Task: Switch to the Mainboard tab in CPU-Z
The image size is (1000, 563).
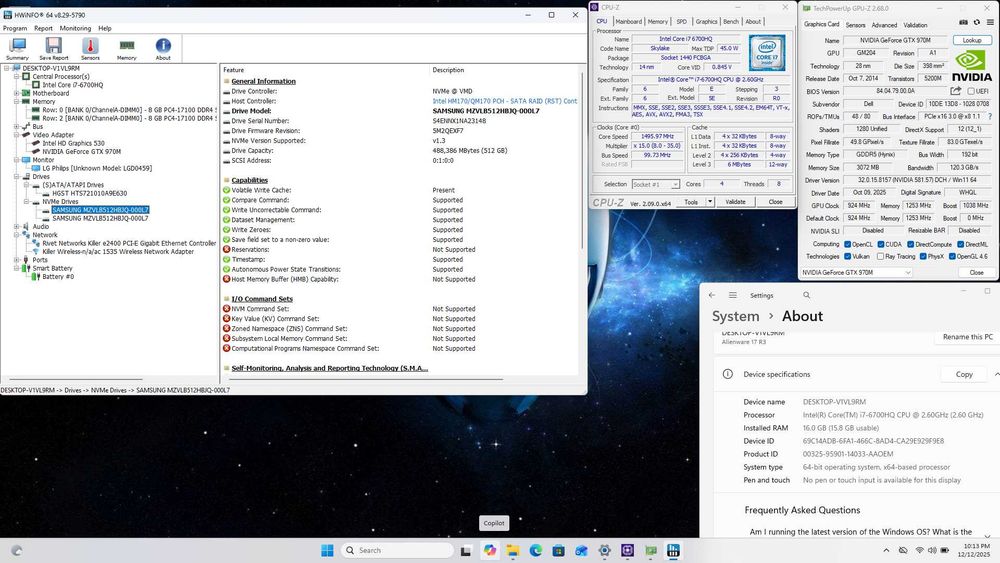Action: [628, 21]
